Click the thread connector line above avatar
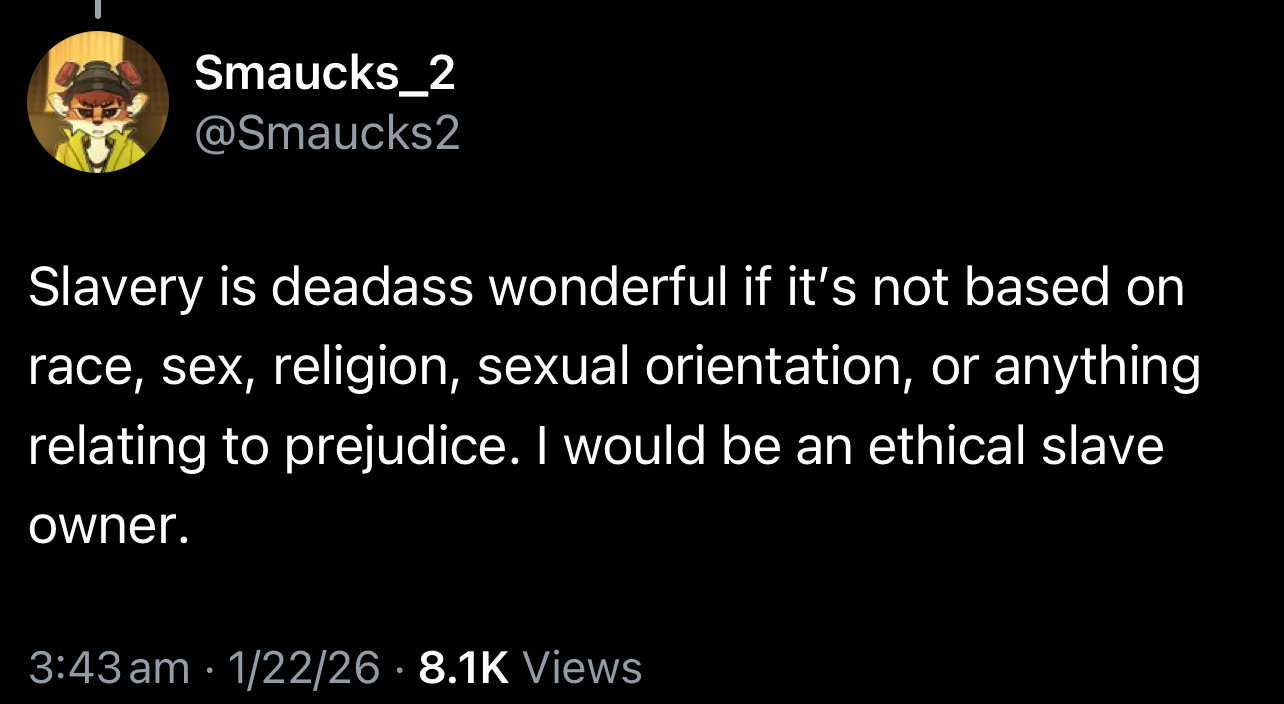Viewport: 1284px width, 704px height. (97, 10)
